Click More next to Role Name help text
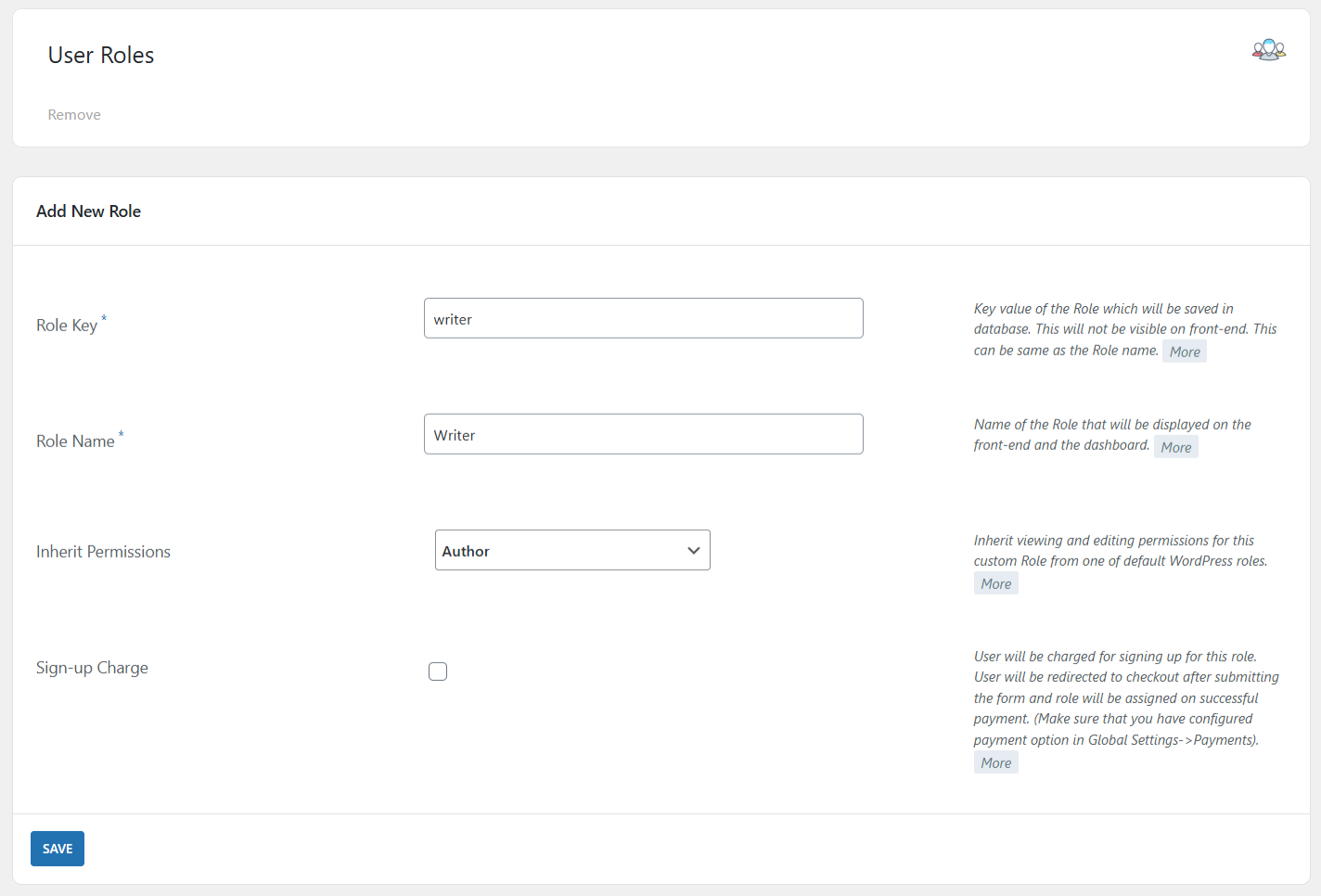The width and height of the screenshot is (1321, 896). (x=1175, y=447)
